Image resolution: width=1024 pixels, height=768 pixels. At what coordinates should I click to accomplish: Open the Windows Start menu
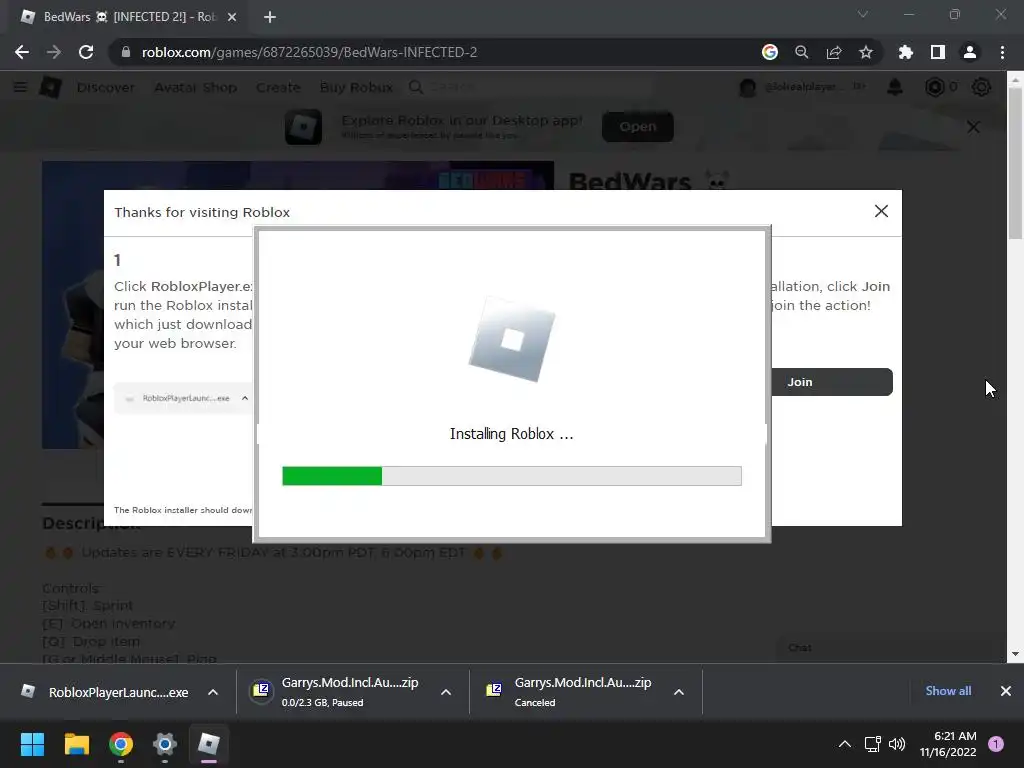pos(32,744)
